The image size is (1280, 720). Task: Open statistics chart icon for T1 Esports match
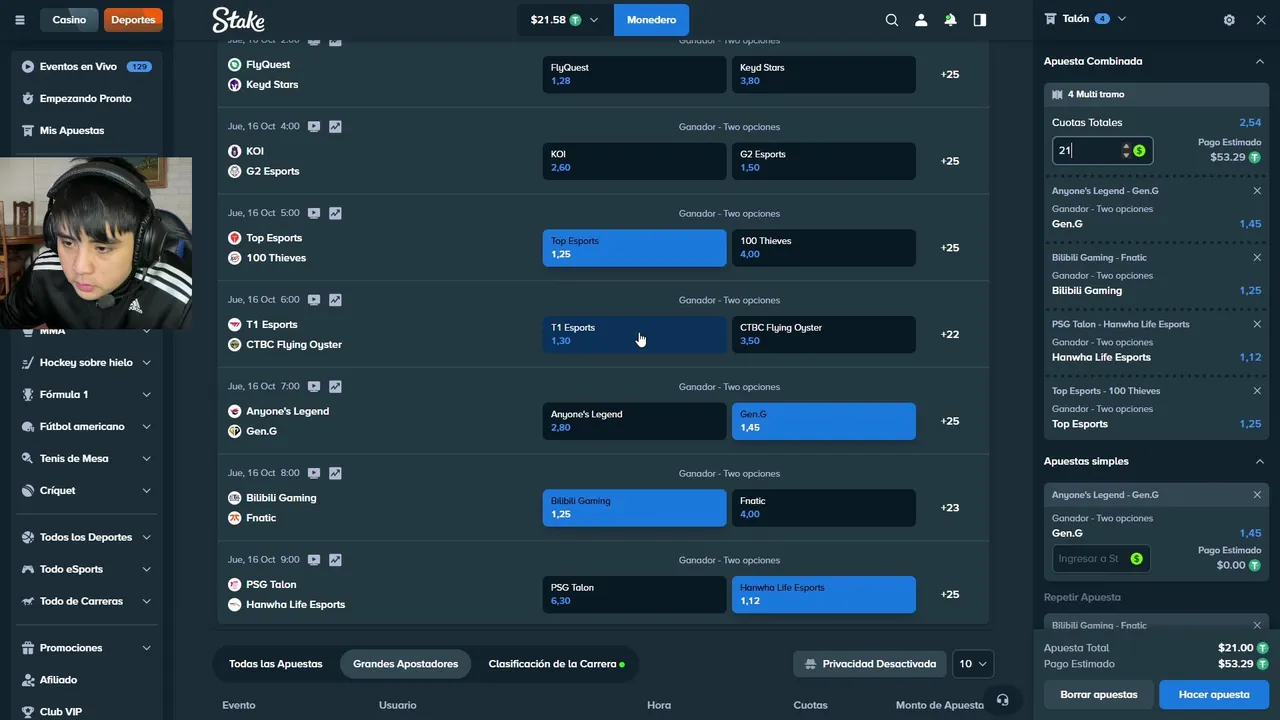[335, 300]
